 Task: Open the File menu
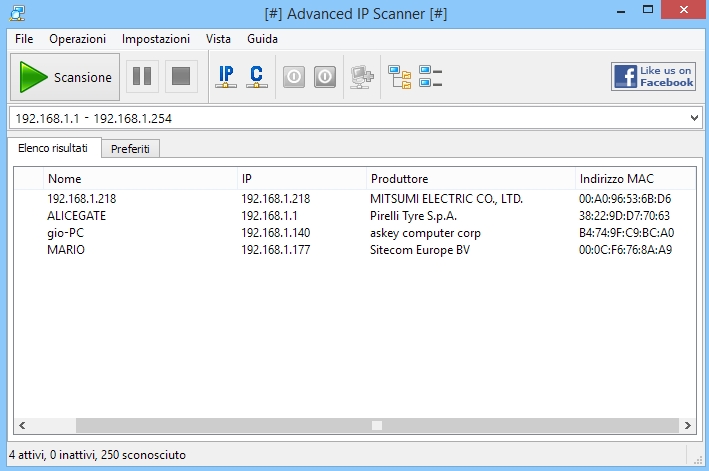tap(24, 39)
